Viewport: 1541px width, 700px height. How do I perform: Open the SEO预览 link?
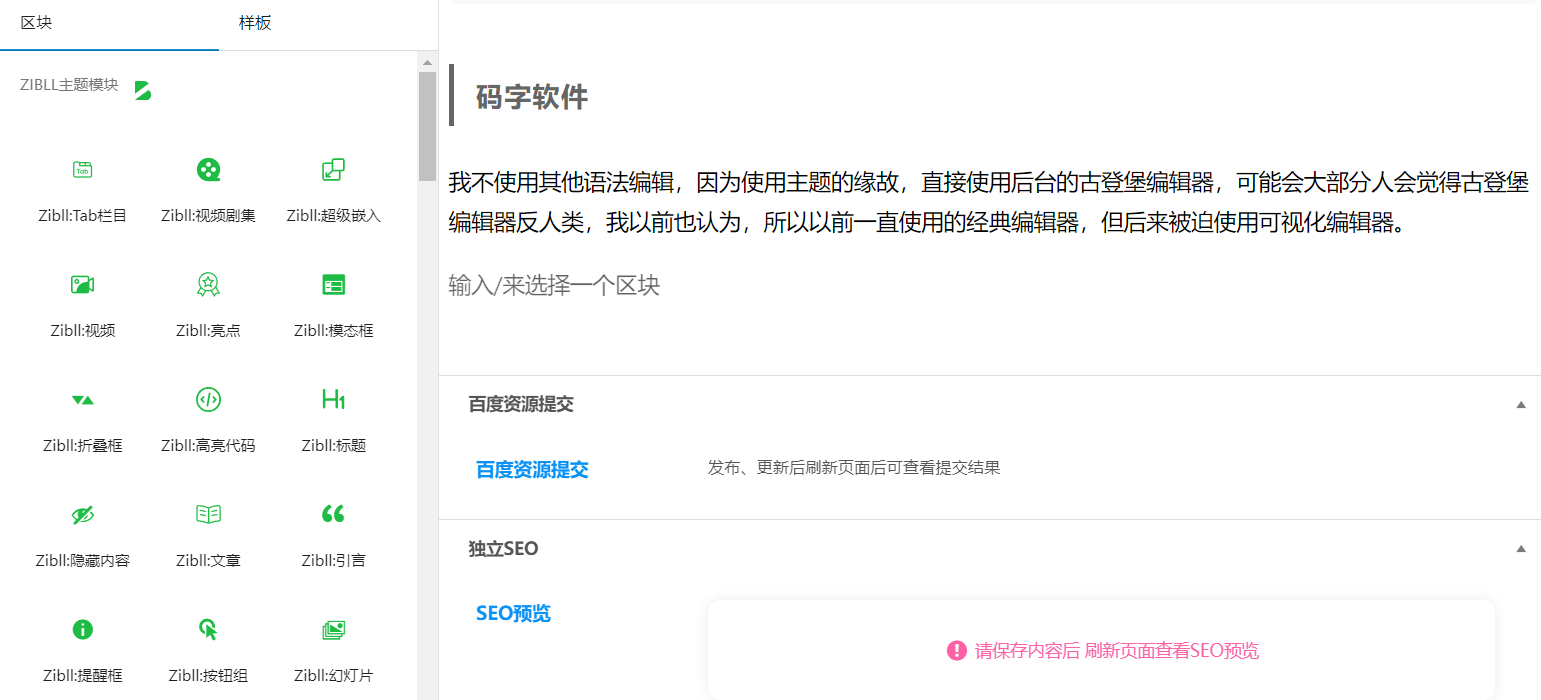(513, 613)
